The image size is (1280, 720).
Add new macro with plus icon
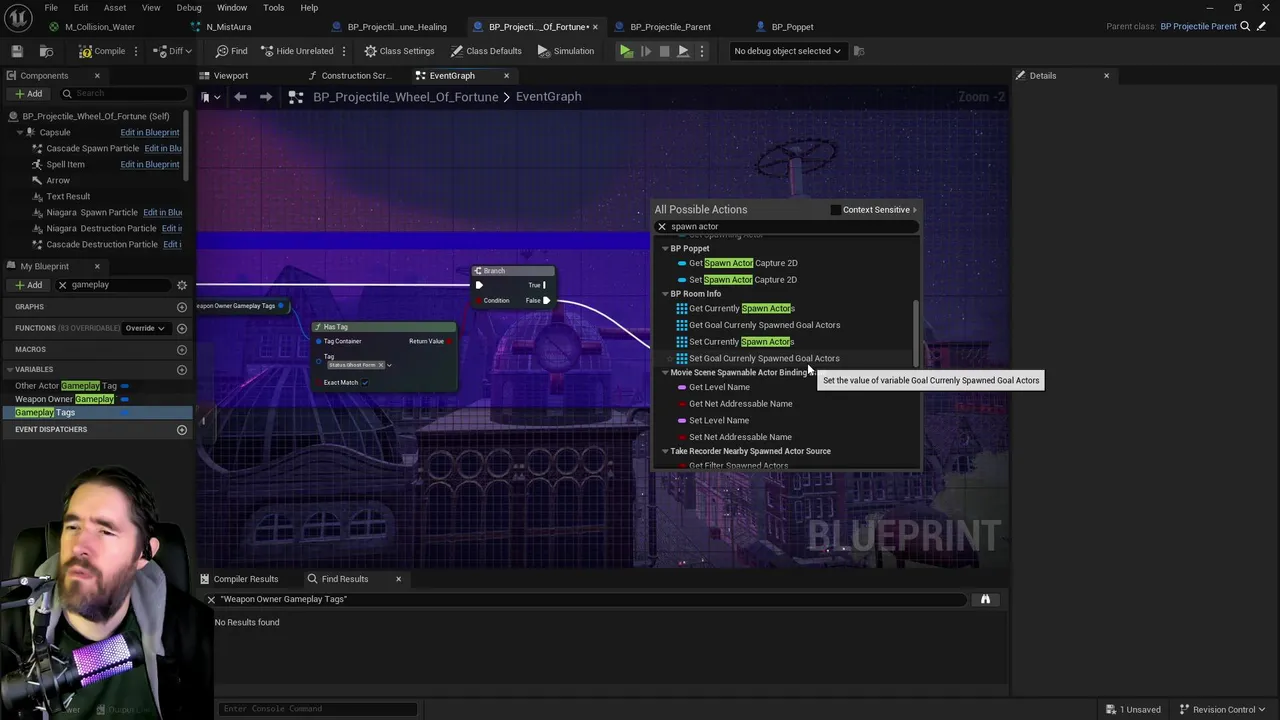tap(182, 350)
